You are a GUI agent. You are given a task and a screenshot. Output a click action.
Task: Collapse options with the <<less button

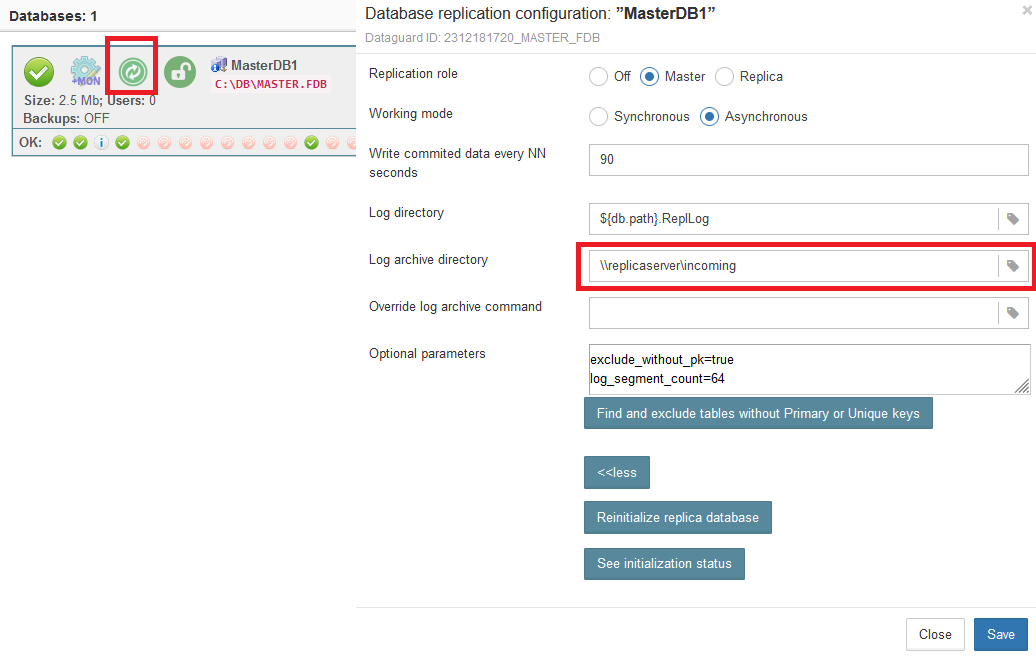[x=617, y=473]
